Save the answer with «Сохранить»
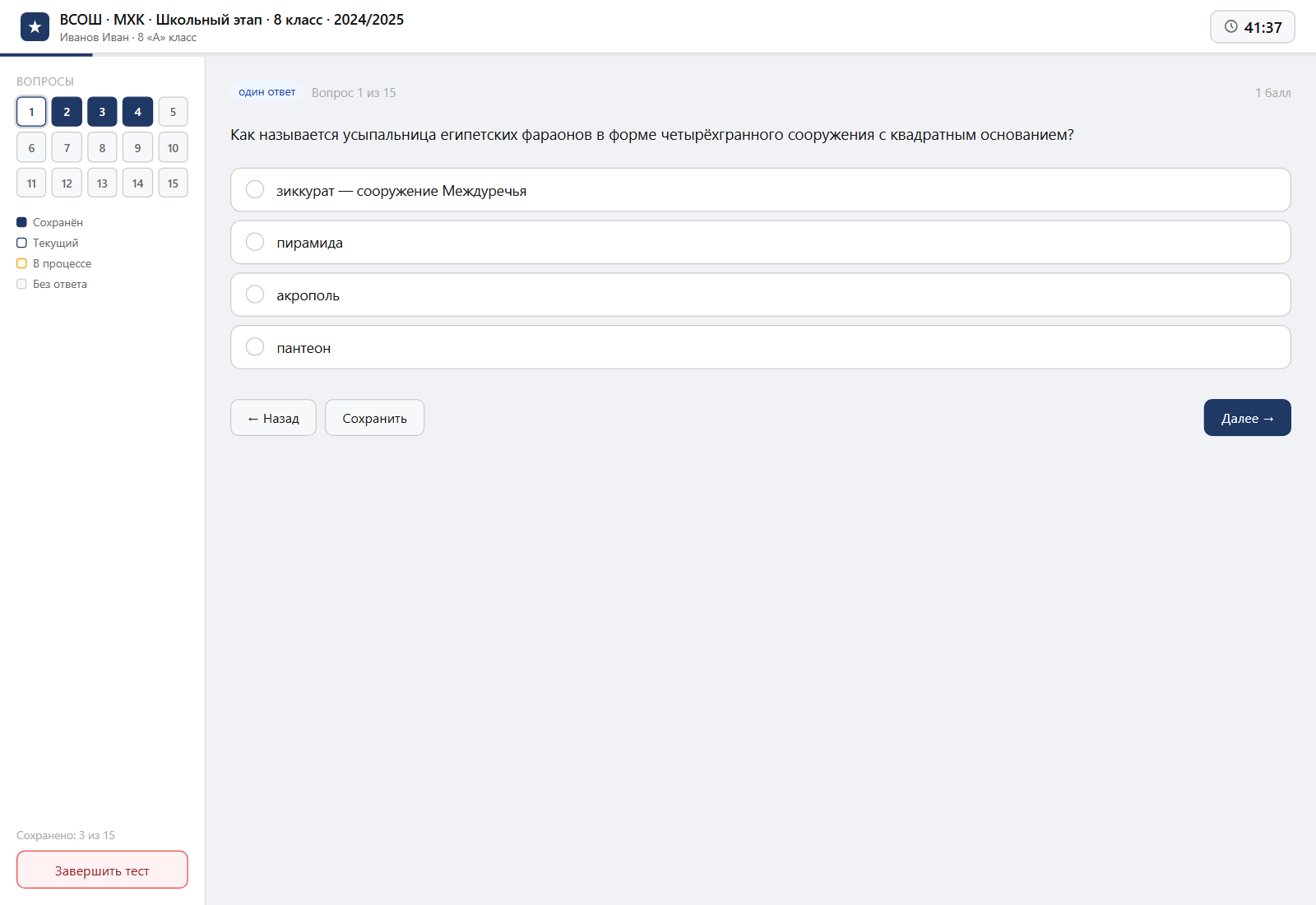The width and height of the screenshot is (1316, 905). [x=374, y=418]
